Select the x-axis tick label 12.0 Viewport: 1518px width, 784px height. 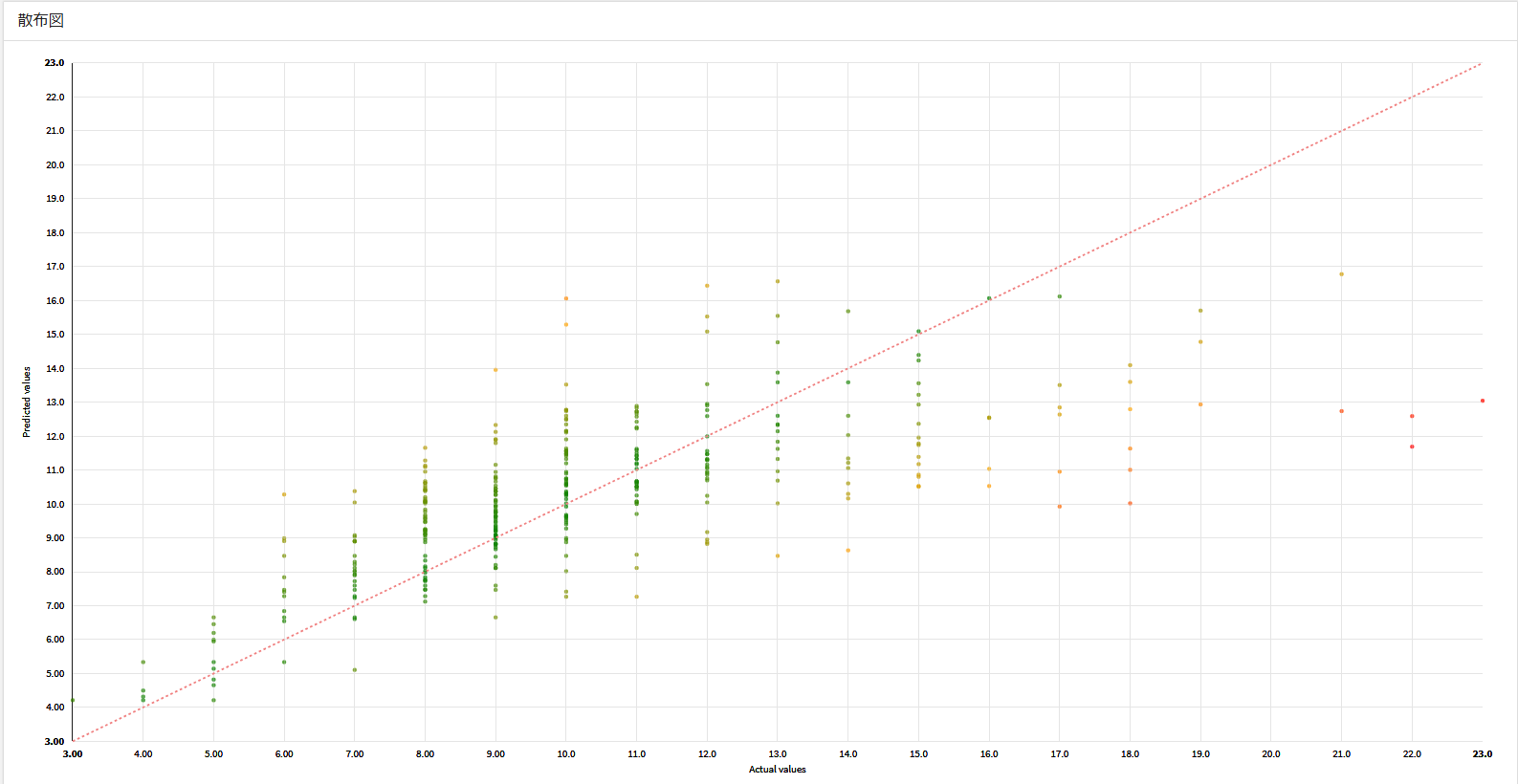(707, 754)
